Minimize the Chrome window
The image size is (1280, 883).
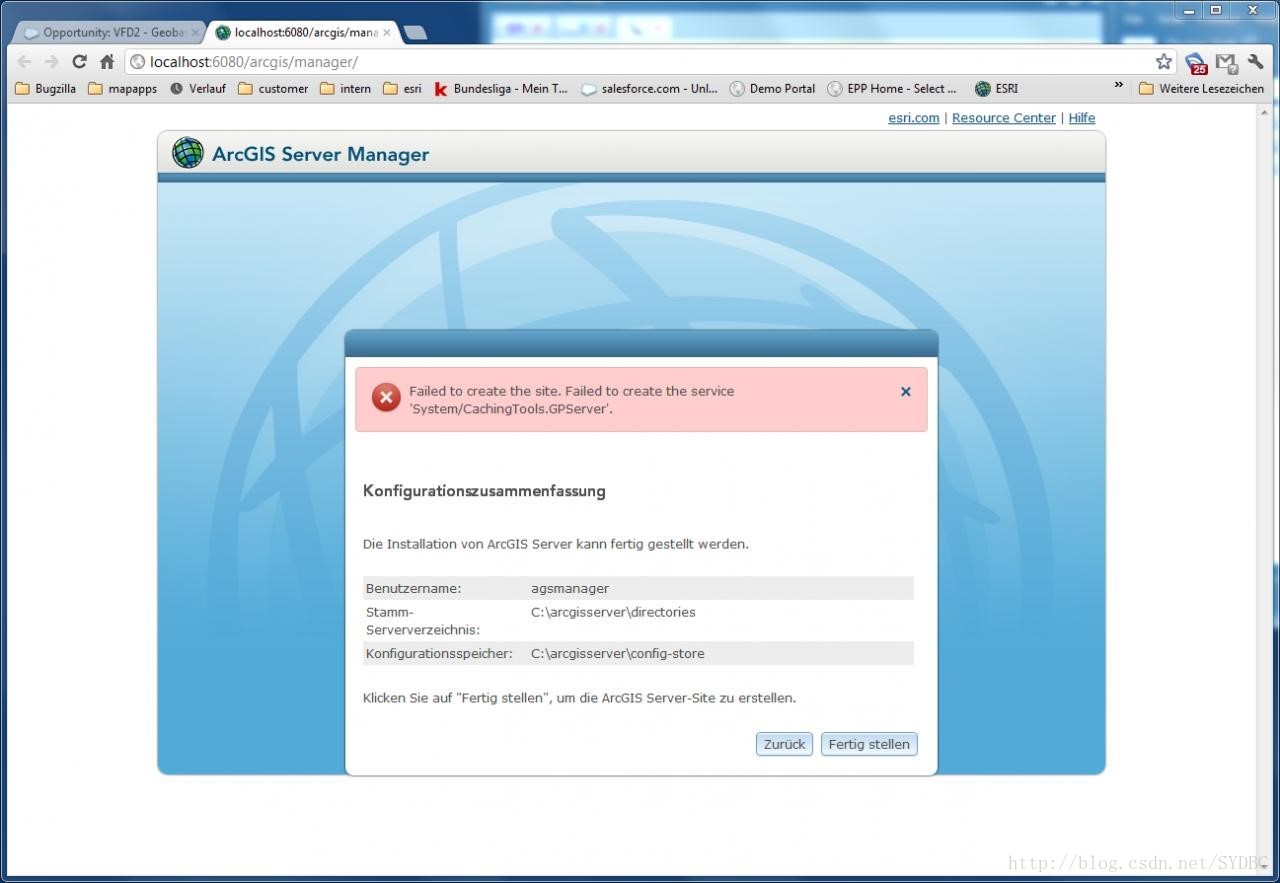click(x=1189, y=10)
